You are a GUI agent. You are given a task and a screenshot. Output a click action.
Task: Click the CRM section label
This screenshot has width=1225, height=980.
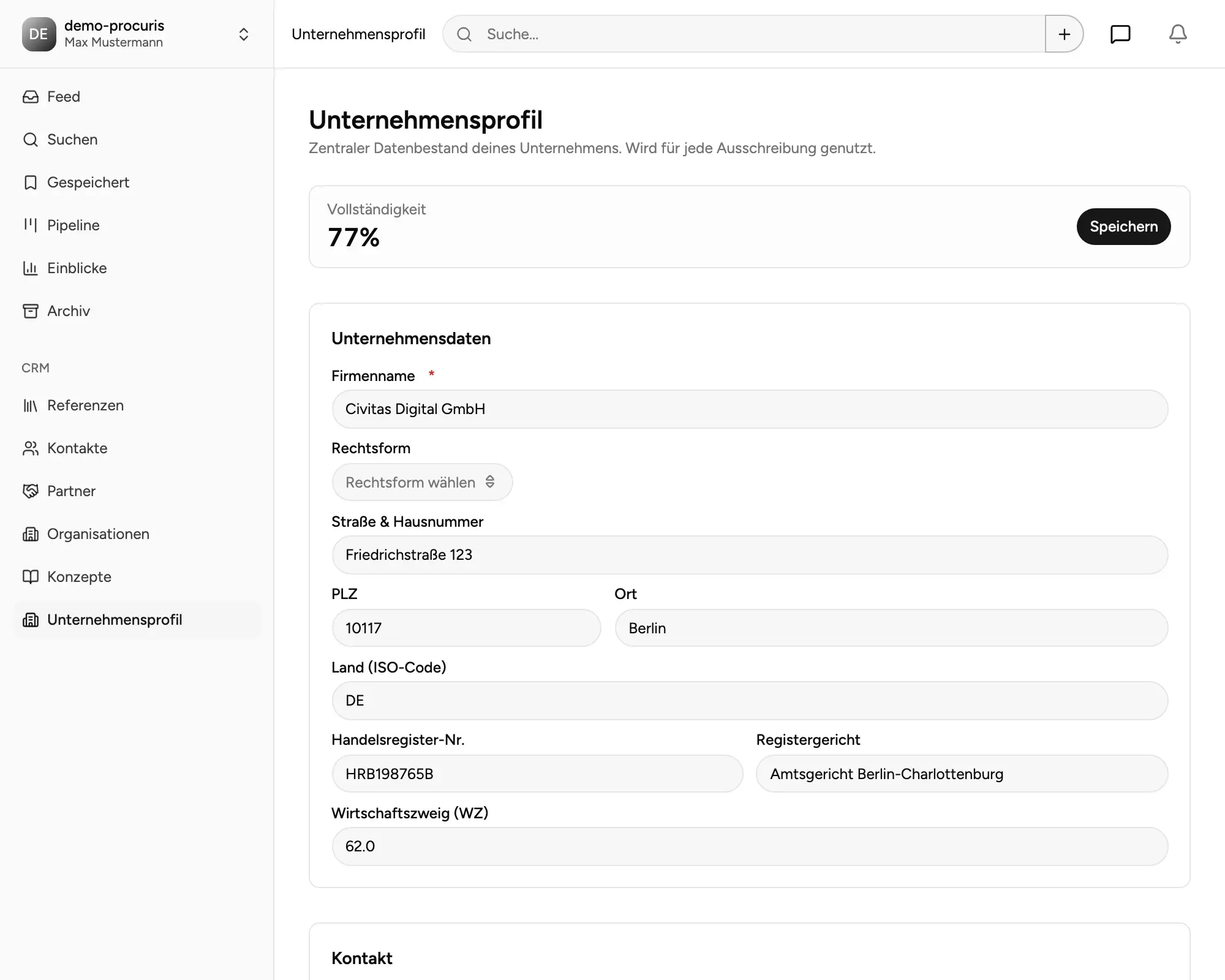click(x=36, y=368)
